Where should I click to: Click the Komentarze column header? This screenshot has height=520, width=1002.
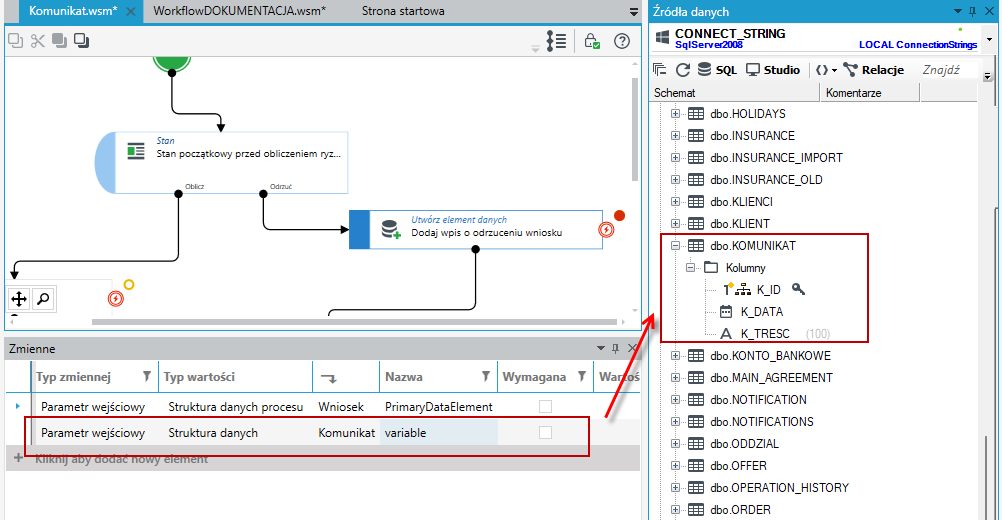click(x=870, y=93)
